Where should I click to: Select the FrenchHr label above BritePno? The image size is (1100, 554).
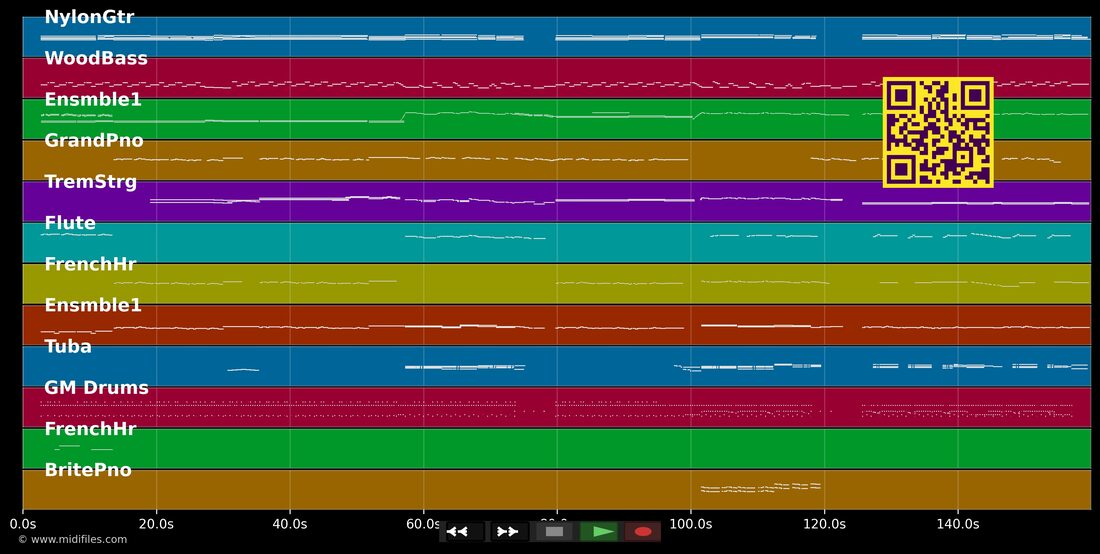(90, 428)
